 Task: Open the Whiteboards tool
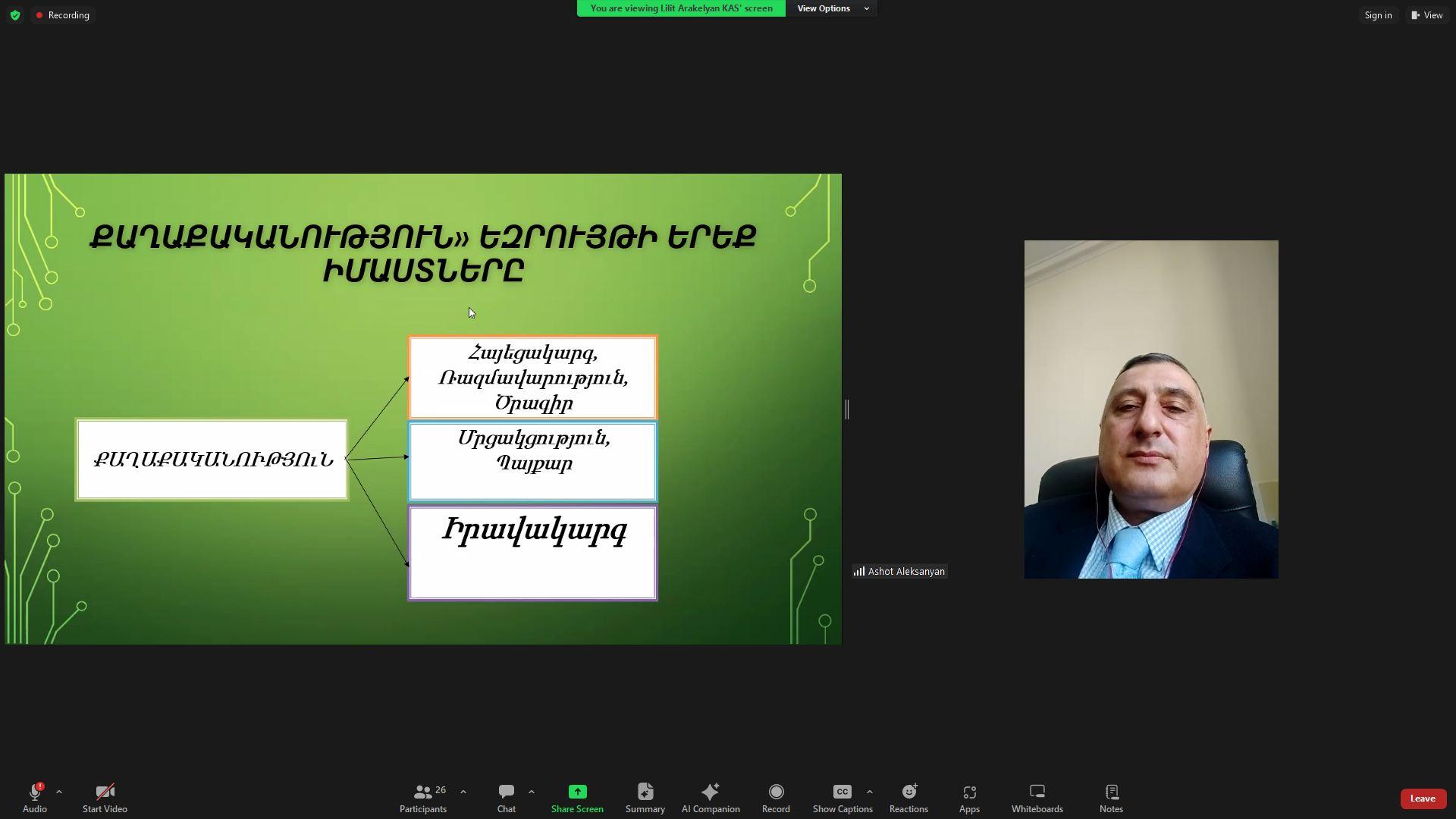point(1037,797)
